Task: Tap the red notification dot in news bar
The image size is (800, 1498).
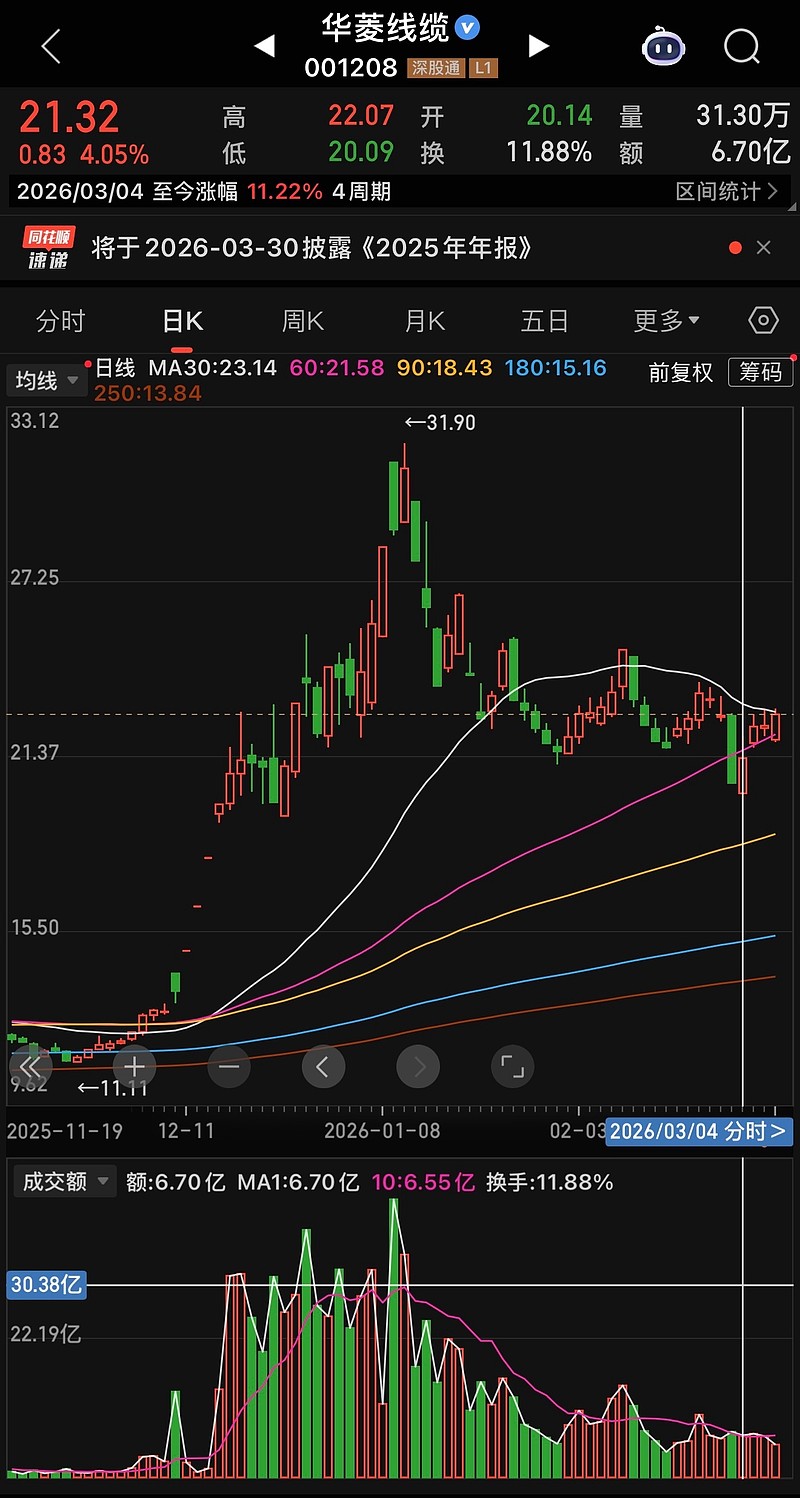Action: coord(736,248)
